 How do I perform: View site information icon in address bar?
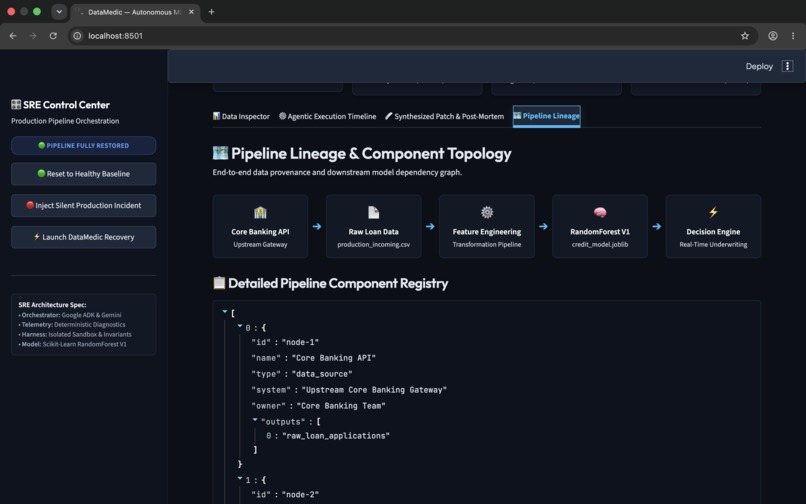tap(77, 36)
